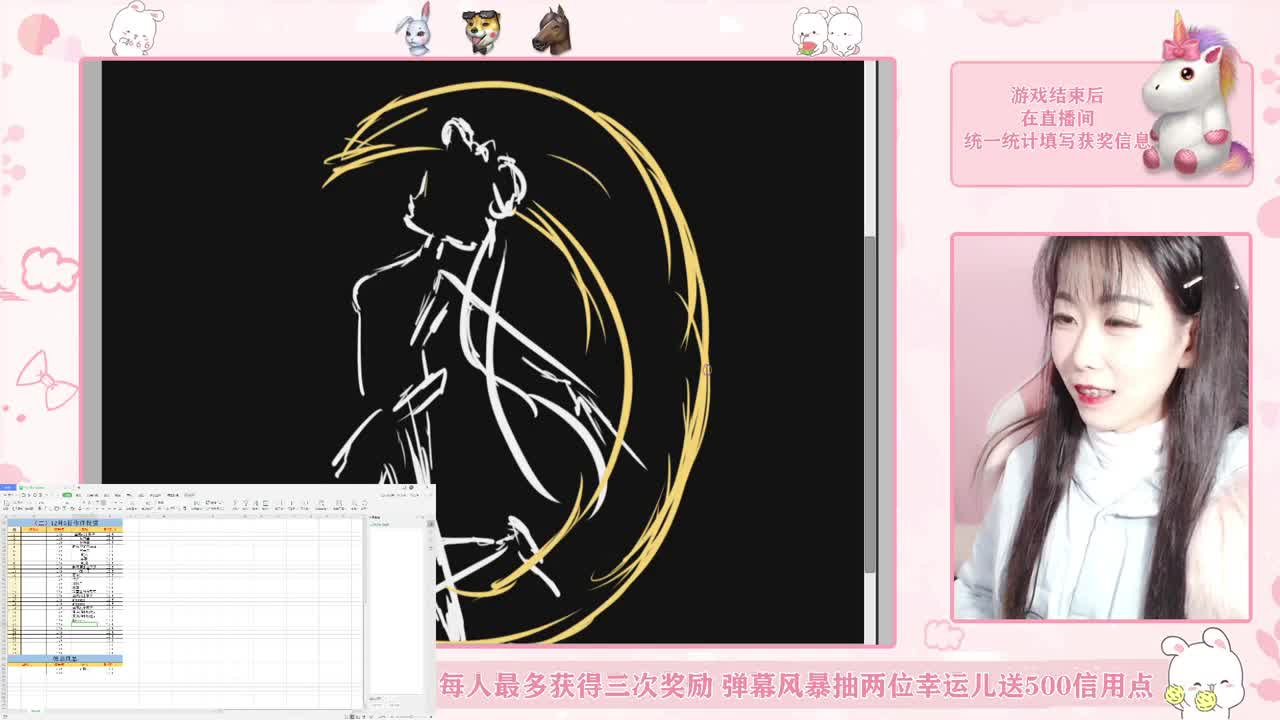Viewport: 1280px width, 720px height.
Task: Click the canvas vertical scrollbar thumb
Action: 870,404
